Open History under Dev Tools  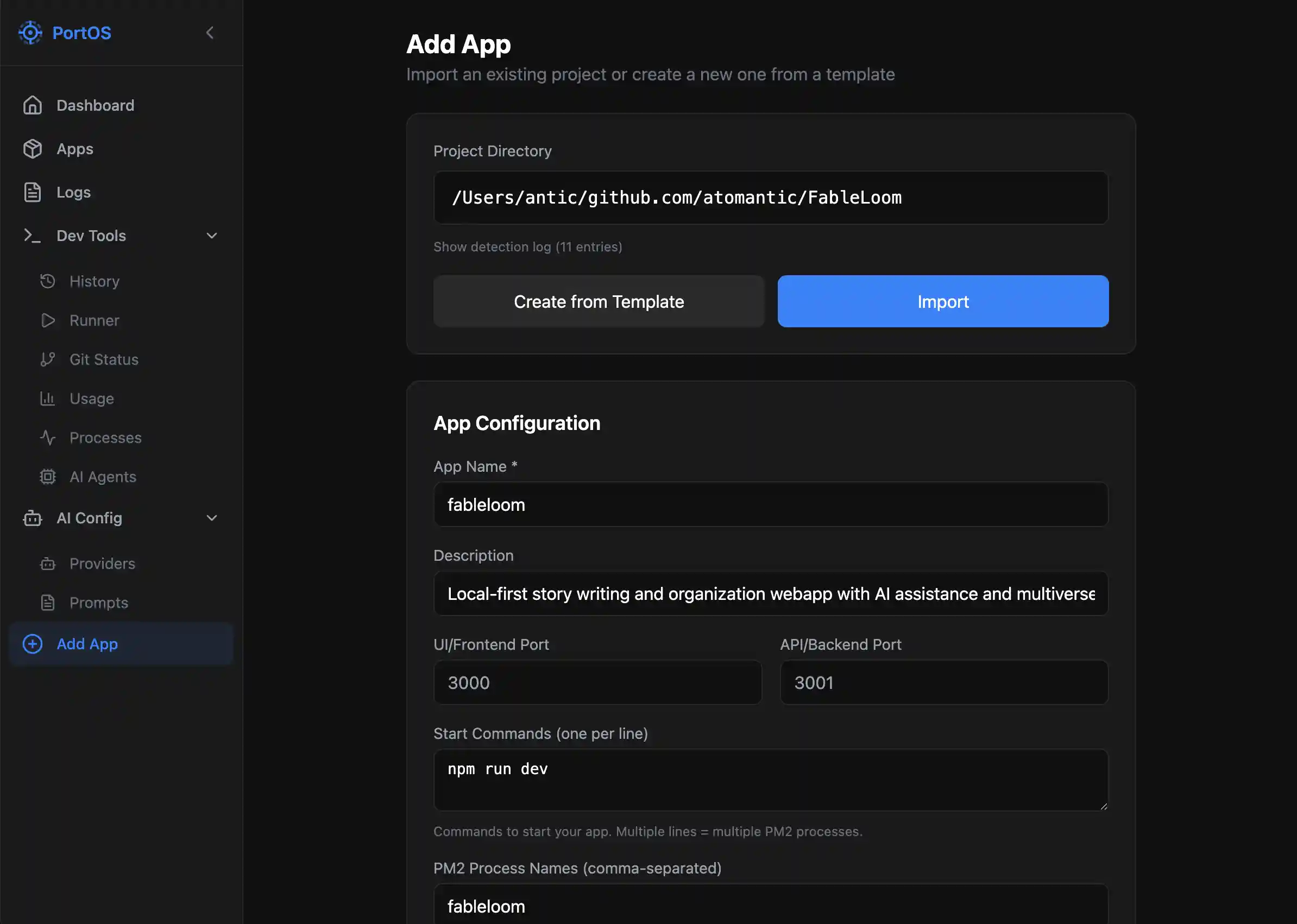pyautogui.click(x=94, y=281)
